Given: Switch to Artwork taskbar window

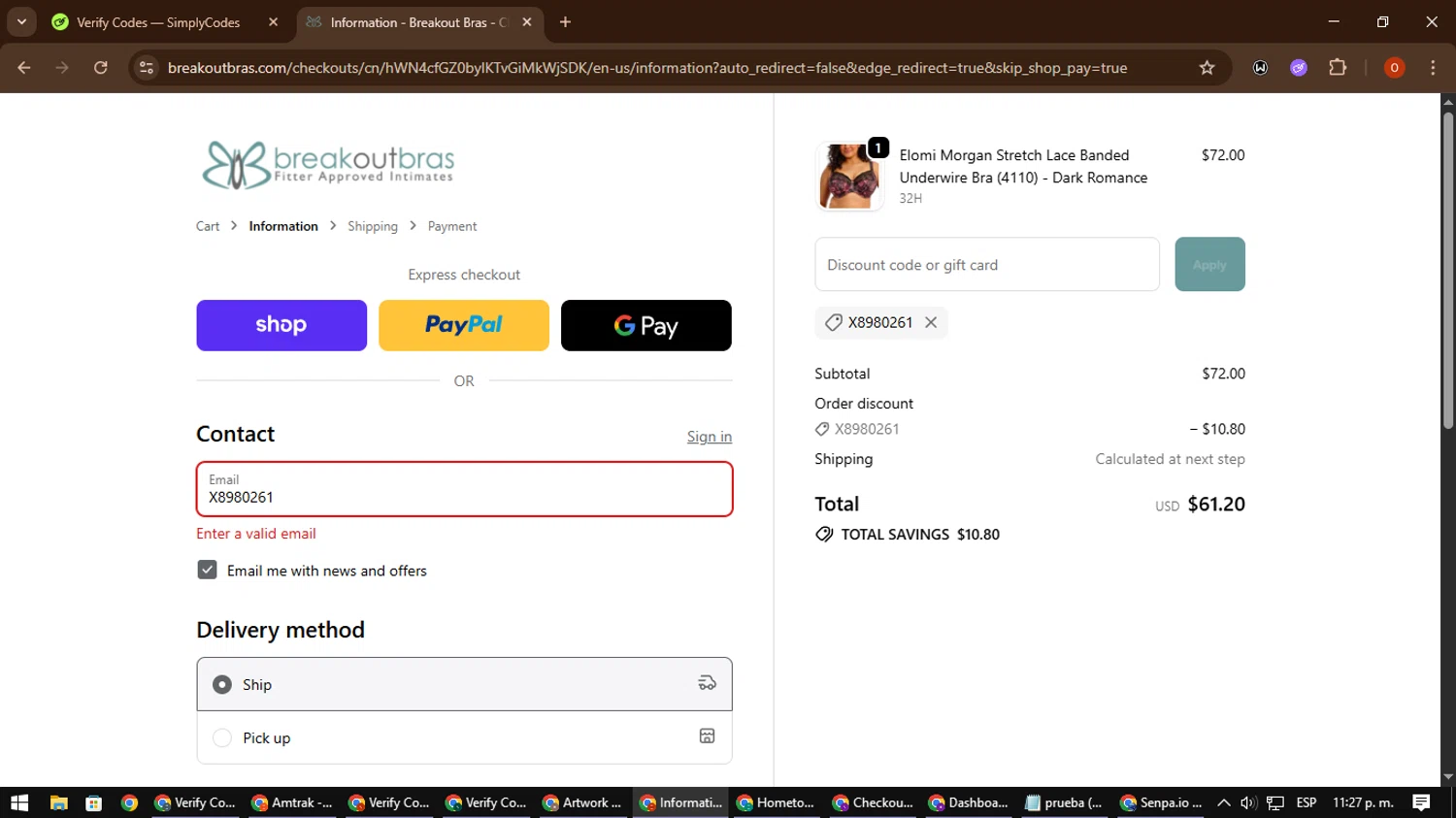Looking at the screenshot, I should point(583,802).
